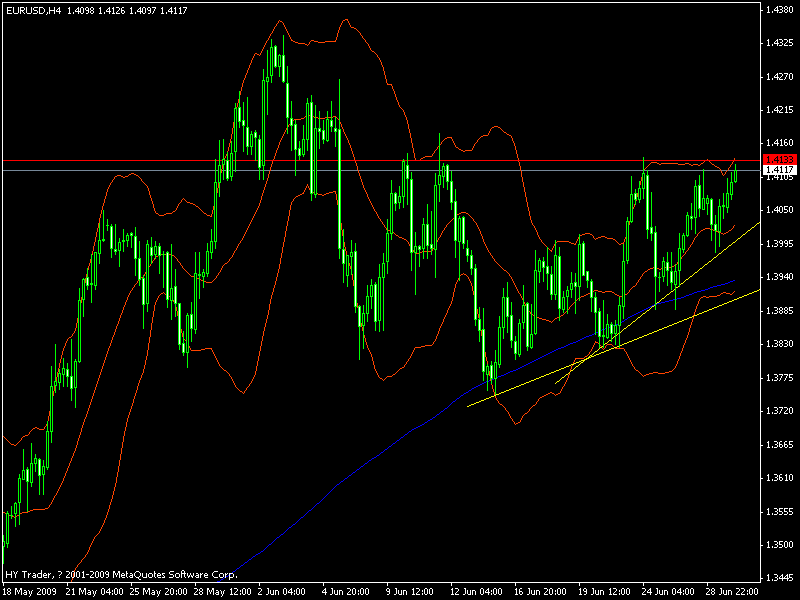Click the 28 Jun 22:00 time label
The width and height of the screenshot is (800, 600).
[x=732, y=592]
